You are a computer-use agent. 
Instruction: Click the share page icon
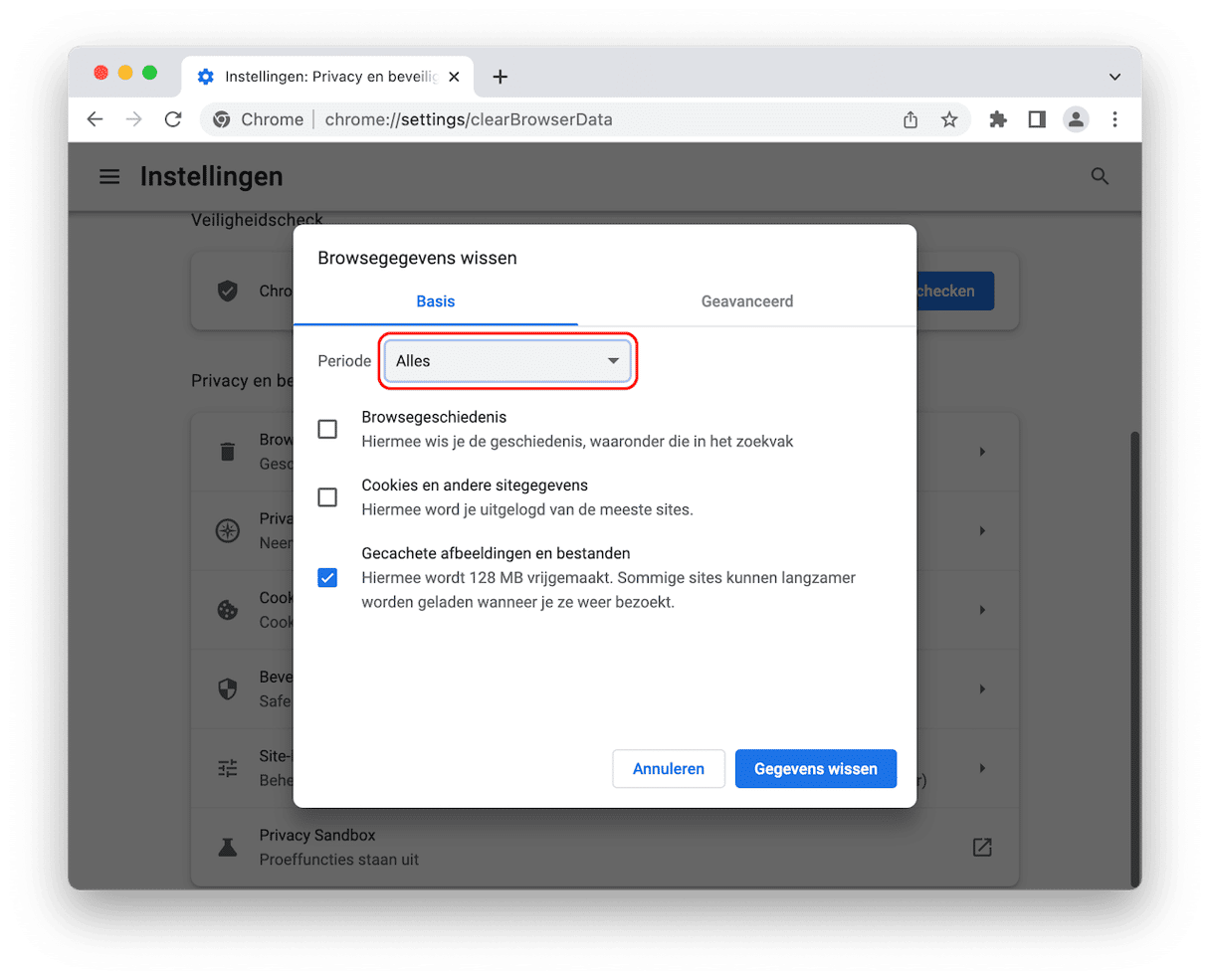point(910,119)
